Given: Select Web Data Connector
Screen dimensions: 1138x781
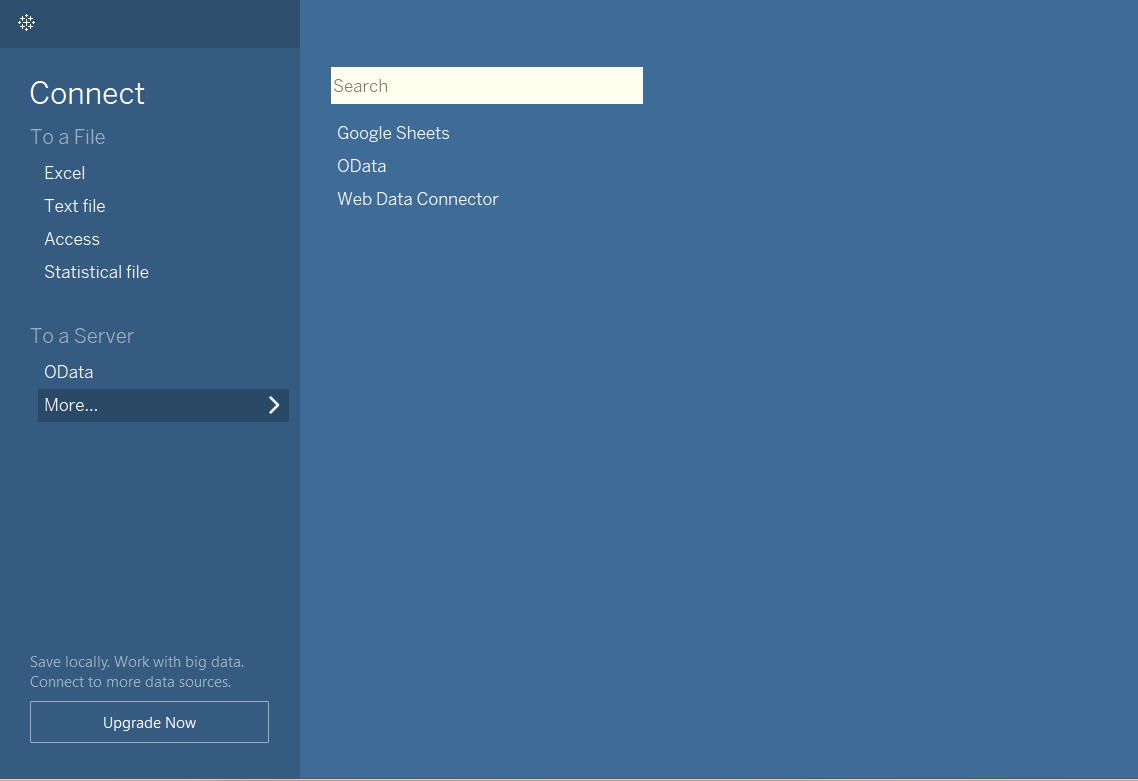Looking at the screenshot, I should click(418, 199).
